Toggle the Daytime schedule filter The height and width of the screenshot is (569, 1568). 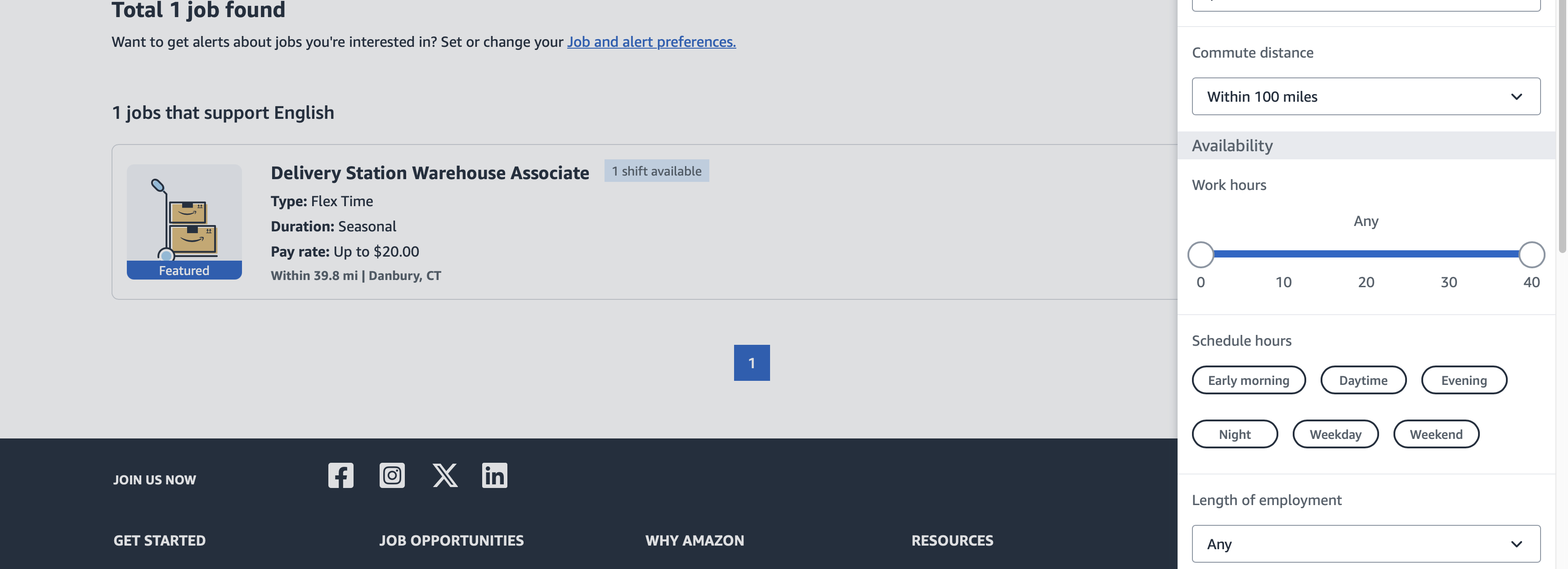click(x=1363, y=380)
